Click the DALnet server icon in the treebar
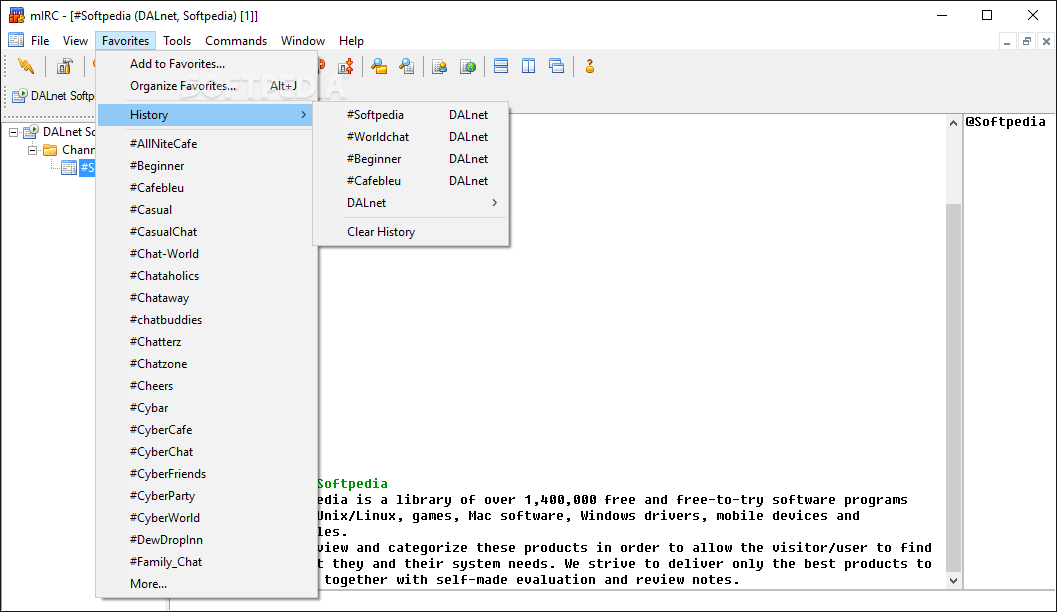This screenshot has width=1057, height=612. [31, 131]
